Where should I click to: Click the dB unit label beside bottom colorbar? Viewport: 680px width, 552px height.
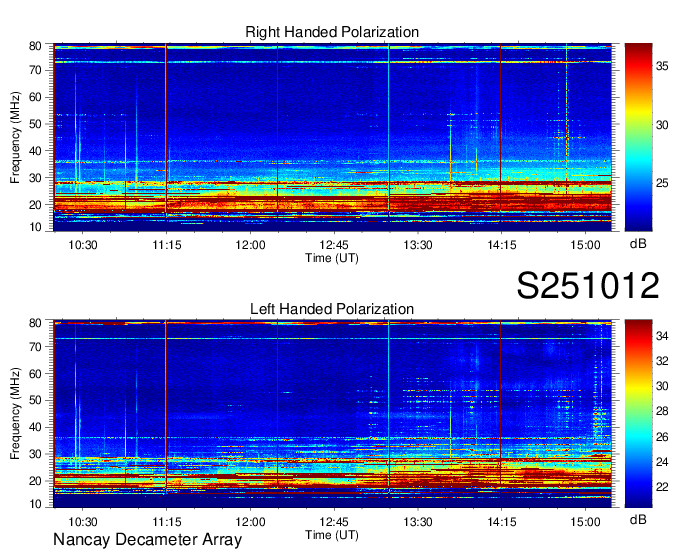(637, 520)
